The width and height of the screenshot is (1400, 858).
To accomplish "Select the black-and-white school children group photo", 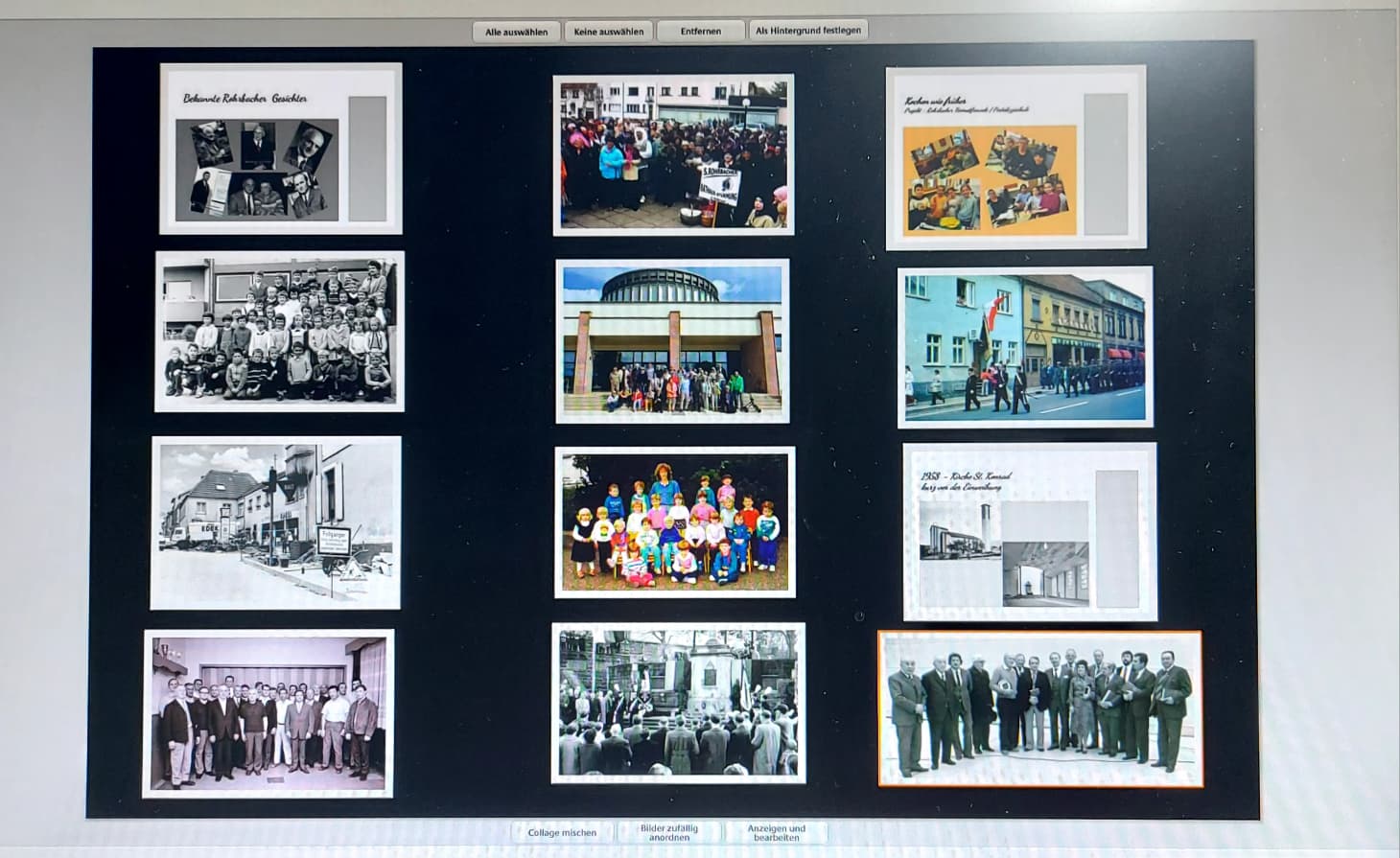I will pyautogui.click(x=279, y=332).
